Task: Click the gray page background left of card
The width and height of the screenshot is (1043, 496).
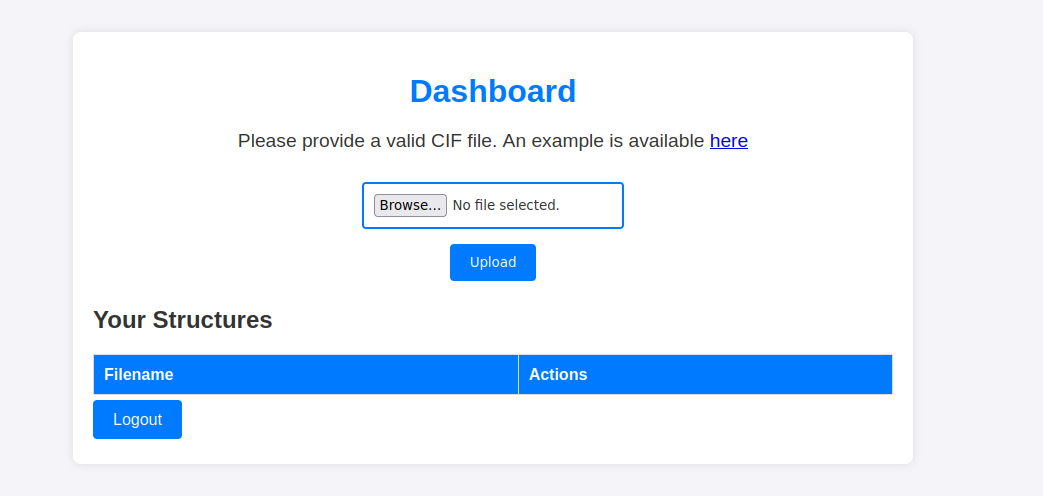Action: pyautogui.click(x=35, y=250)
